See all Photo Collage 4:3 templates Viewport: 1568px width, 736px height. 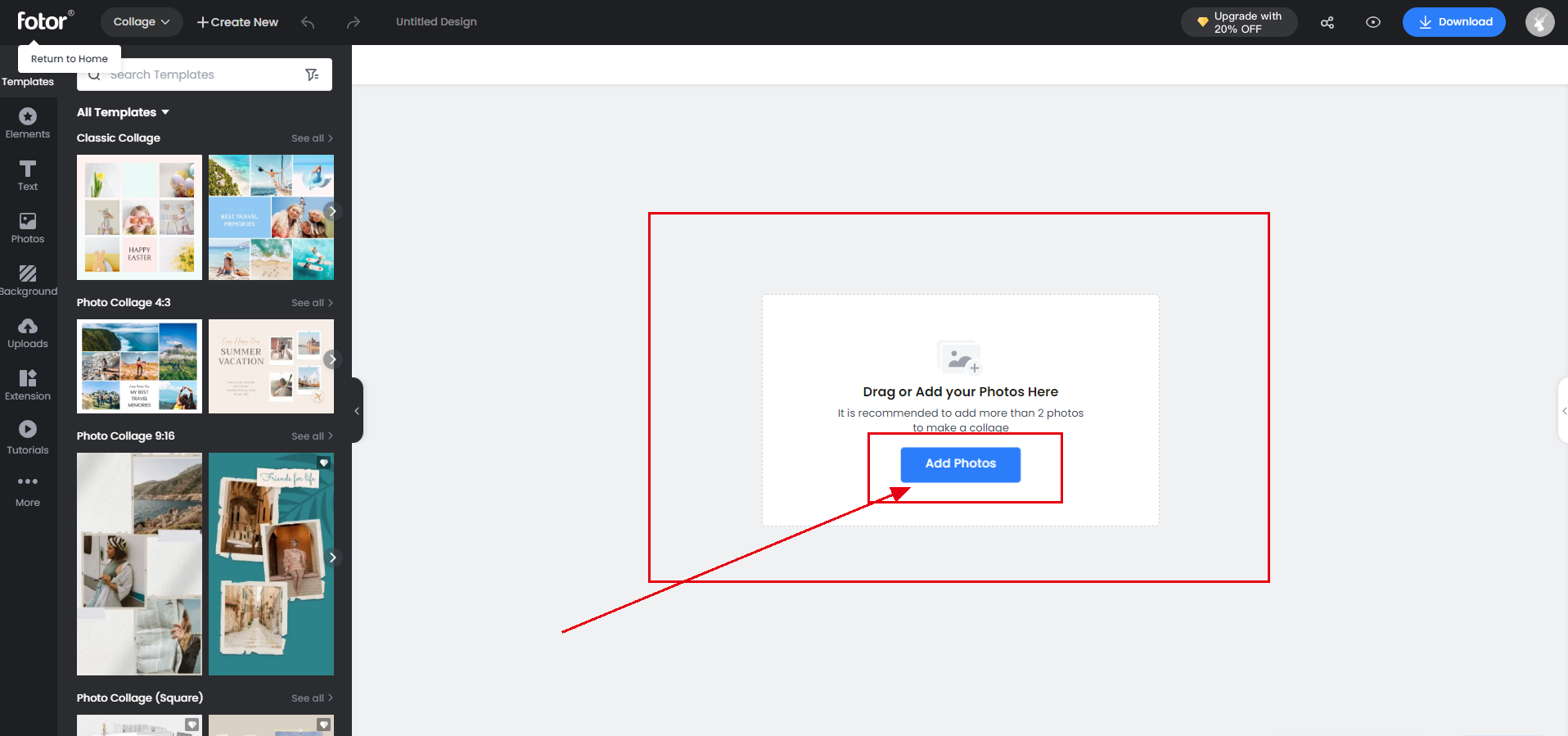pyautogui.click(x=312, y=303)
